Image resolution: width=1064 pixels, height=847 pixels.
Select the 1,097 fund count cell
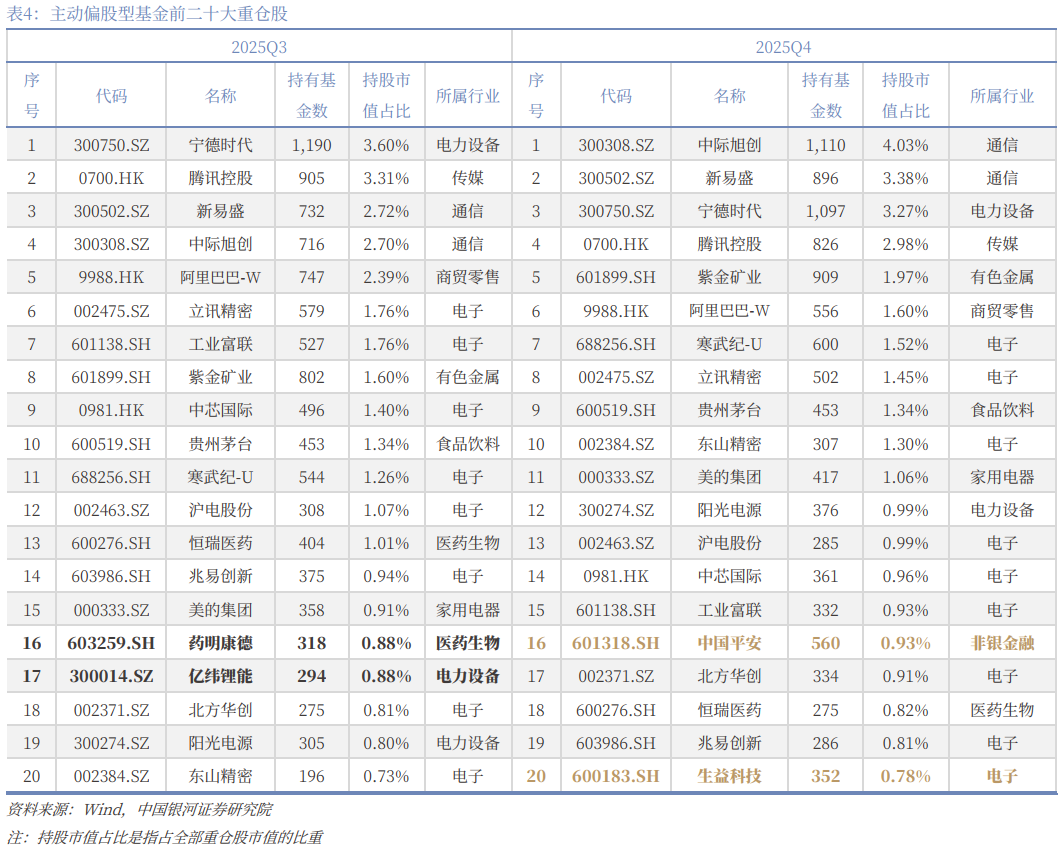(825, 211)
